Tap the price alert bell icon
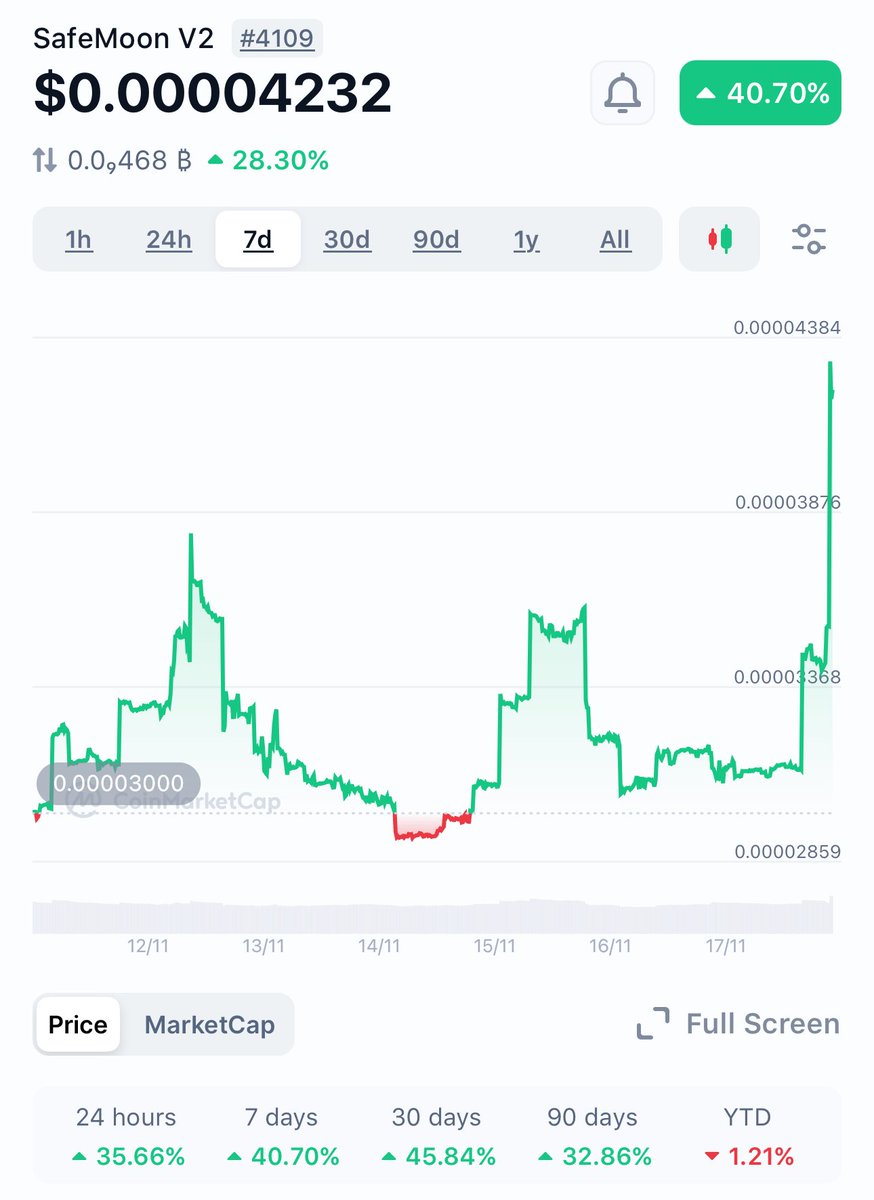This screenshot has width=874, height=1200. [622, 93]
